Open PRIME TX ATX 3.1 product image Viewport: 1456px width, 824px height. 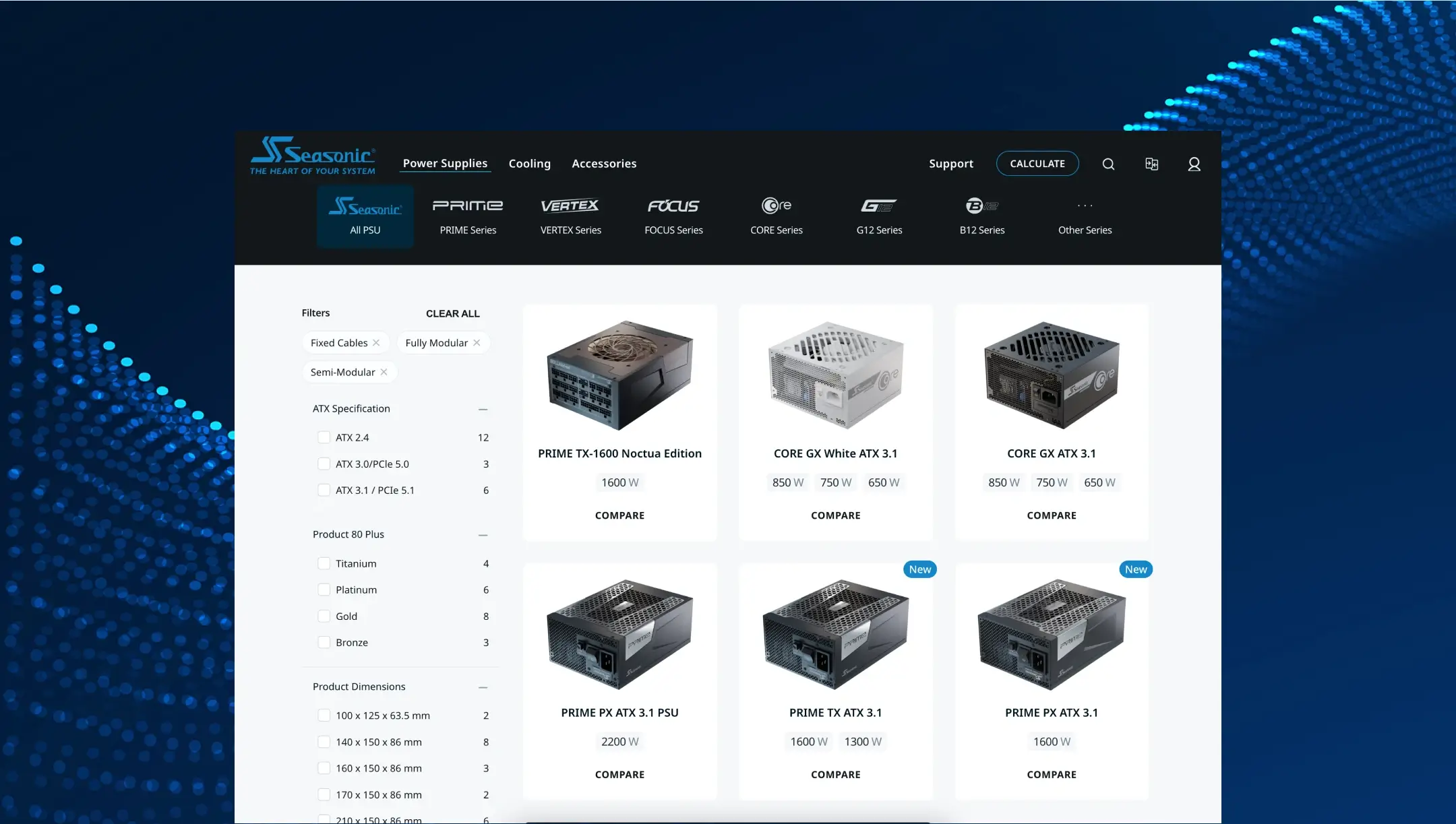tap(836, 634)
